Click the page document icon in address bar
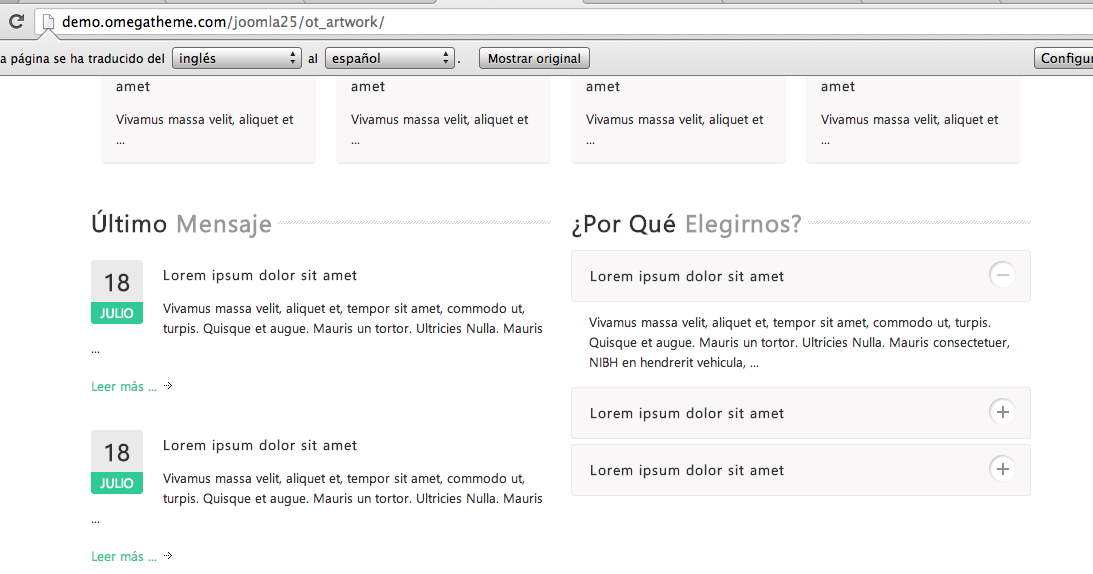Screen dimensions: 1093x574 48,22
